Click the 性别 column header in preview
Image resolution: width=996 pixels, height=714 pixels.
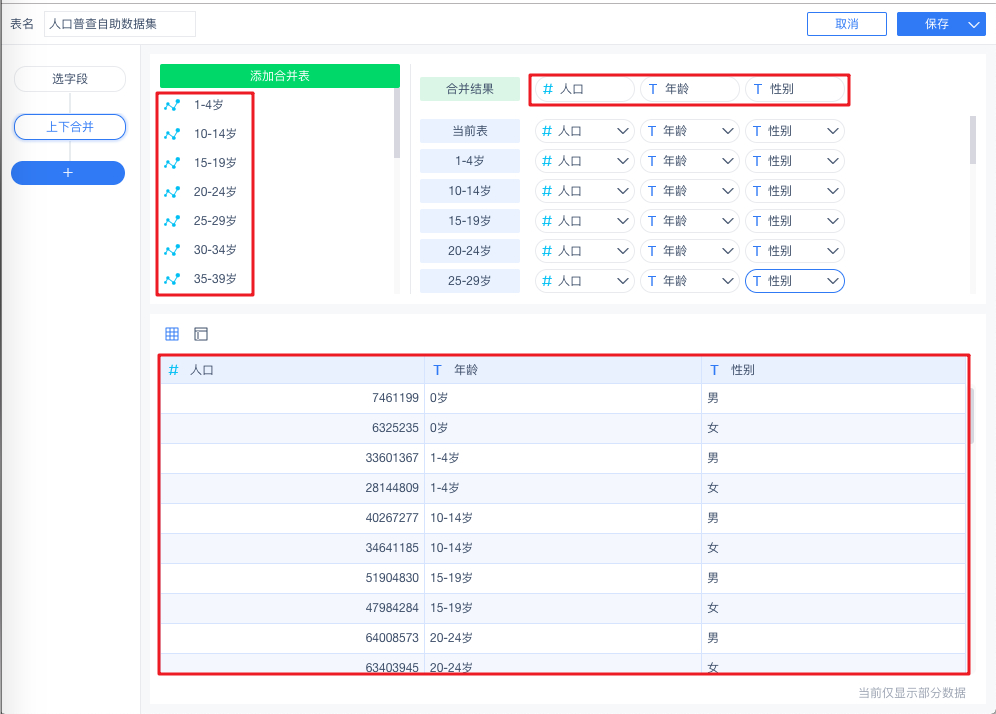tap(833, 370)
